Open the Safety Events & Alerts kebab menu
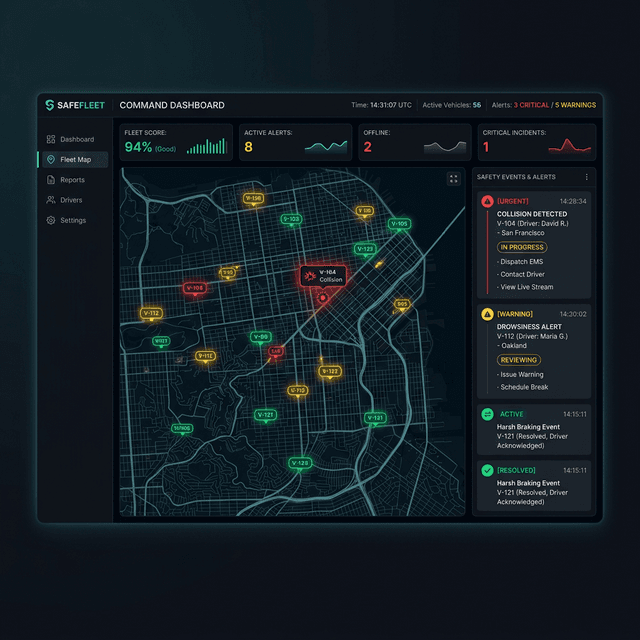This screenshot has height=640, width=640. coord(587,177)
